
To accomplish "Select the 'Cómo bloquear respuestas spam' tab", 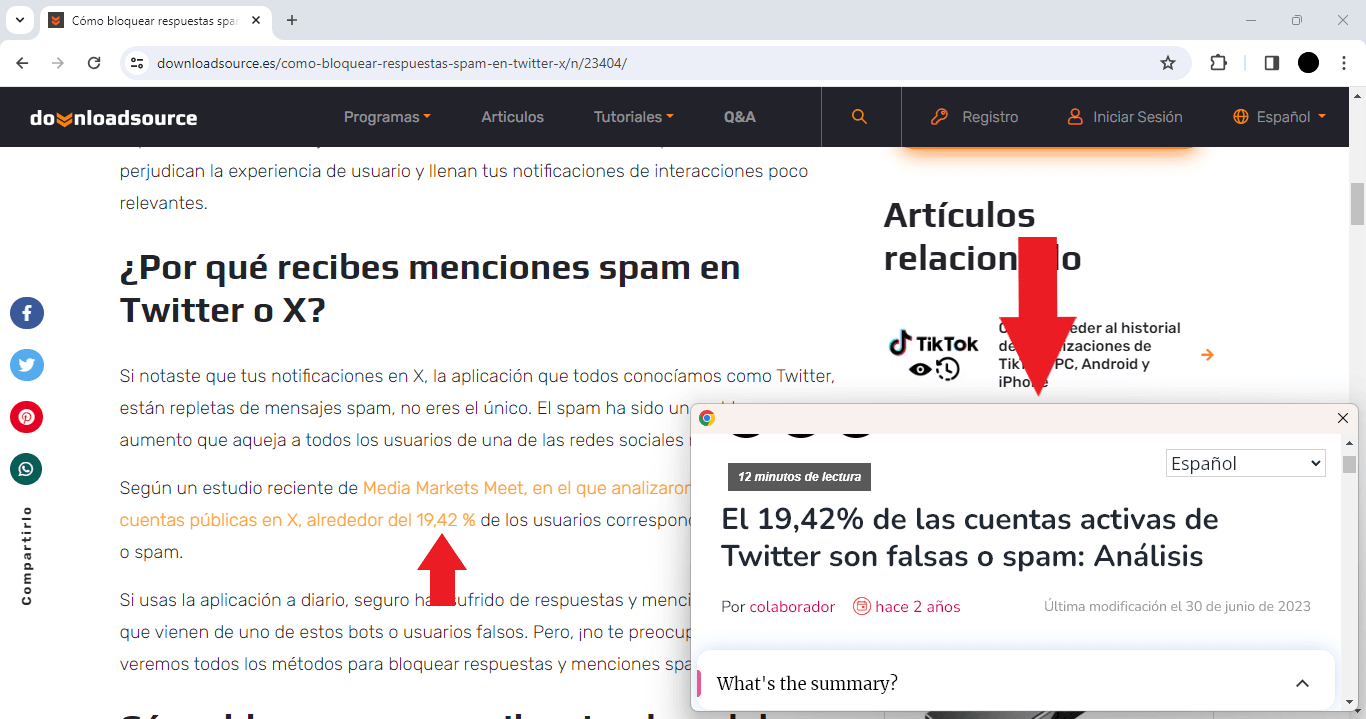I will (x=157, y=20).
